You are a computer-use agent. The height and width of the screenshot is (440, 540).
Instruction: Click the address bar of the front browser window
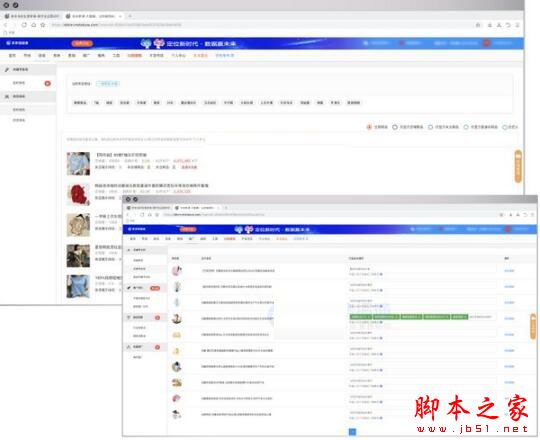[x=329, y=214]
